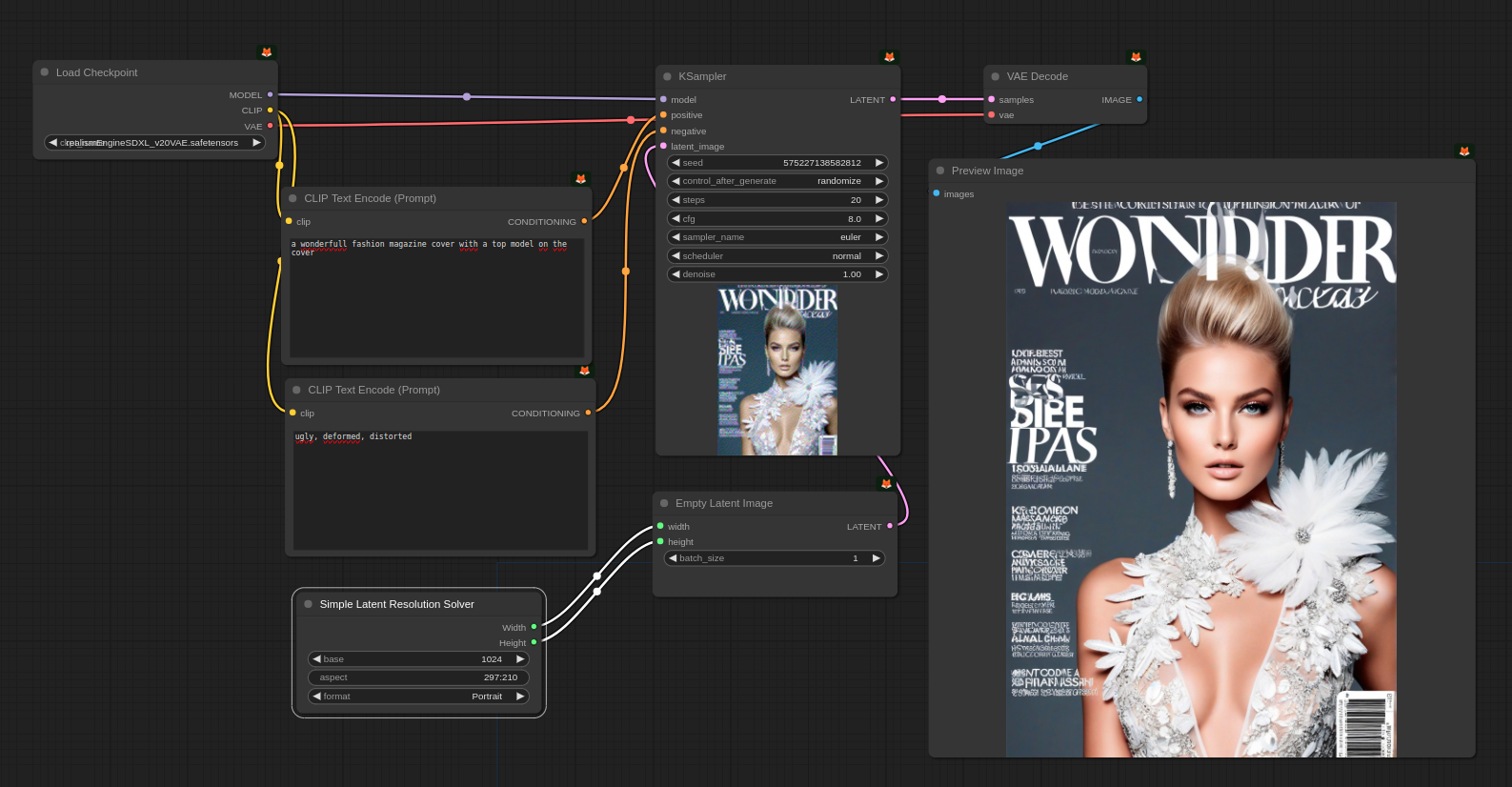
Task: Click the Empty Latent Image height input socket
Action: (660, 541)
